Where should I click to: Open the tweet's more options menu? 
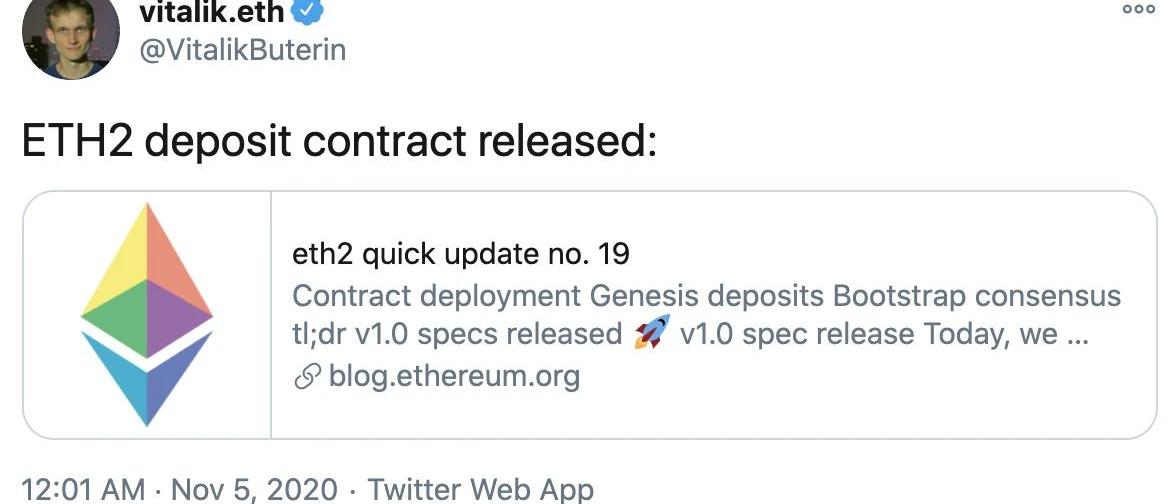pos(1137,8)
